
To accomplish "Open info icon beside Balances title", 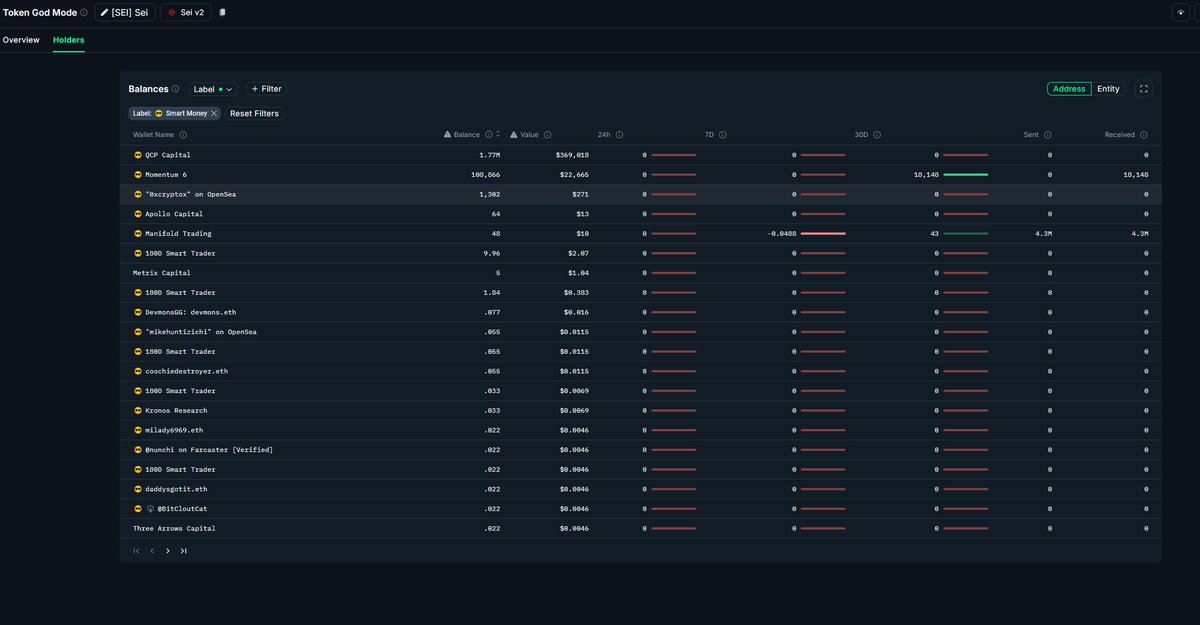I will tap(175, 89).
